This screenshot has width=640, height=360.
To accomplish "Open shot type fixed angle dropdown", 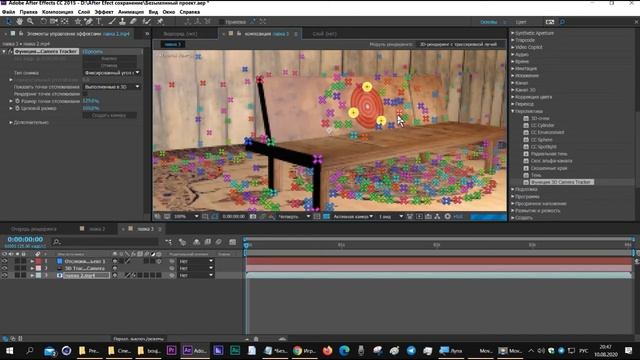I will [111, 73].
